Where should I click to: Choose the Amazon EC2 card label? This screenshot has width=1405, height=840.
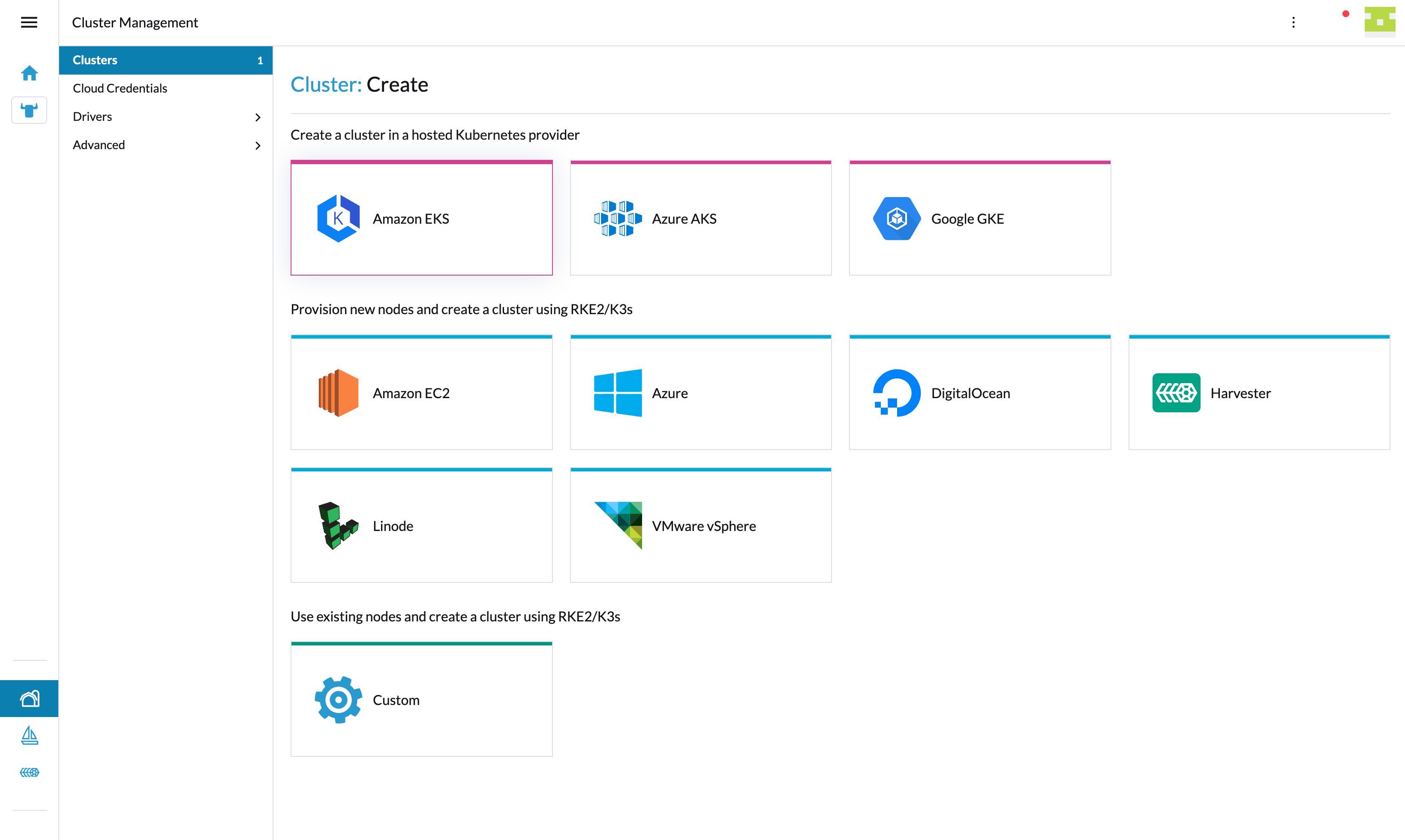click(411, 393)
